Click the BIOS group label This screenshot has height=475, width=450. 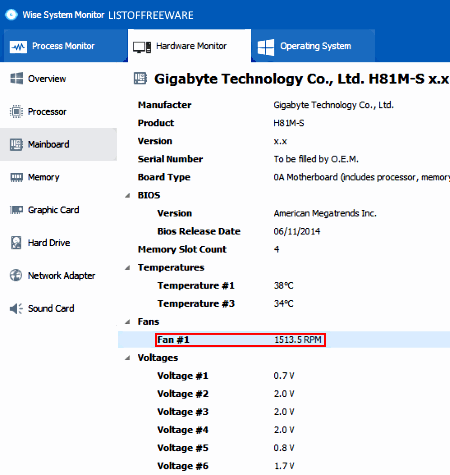pyautogui.click(x=149, y=195)
